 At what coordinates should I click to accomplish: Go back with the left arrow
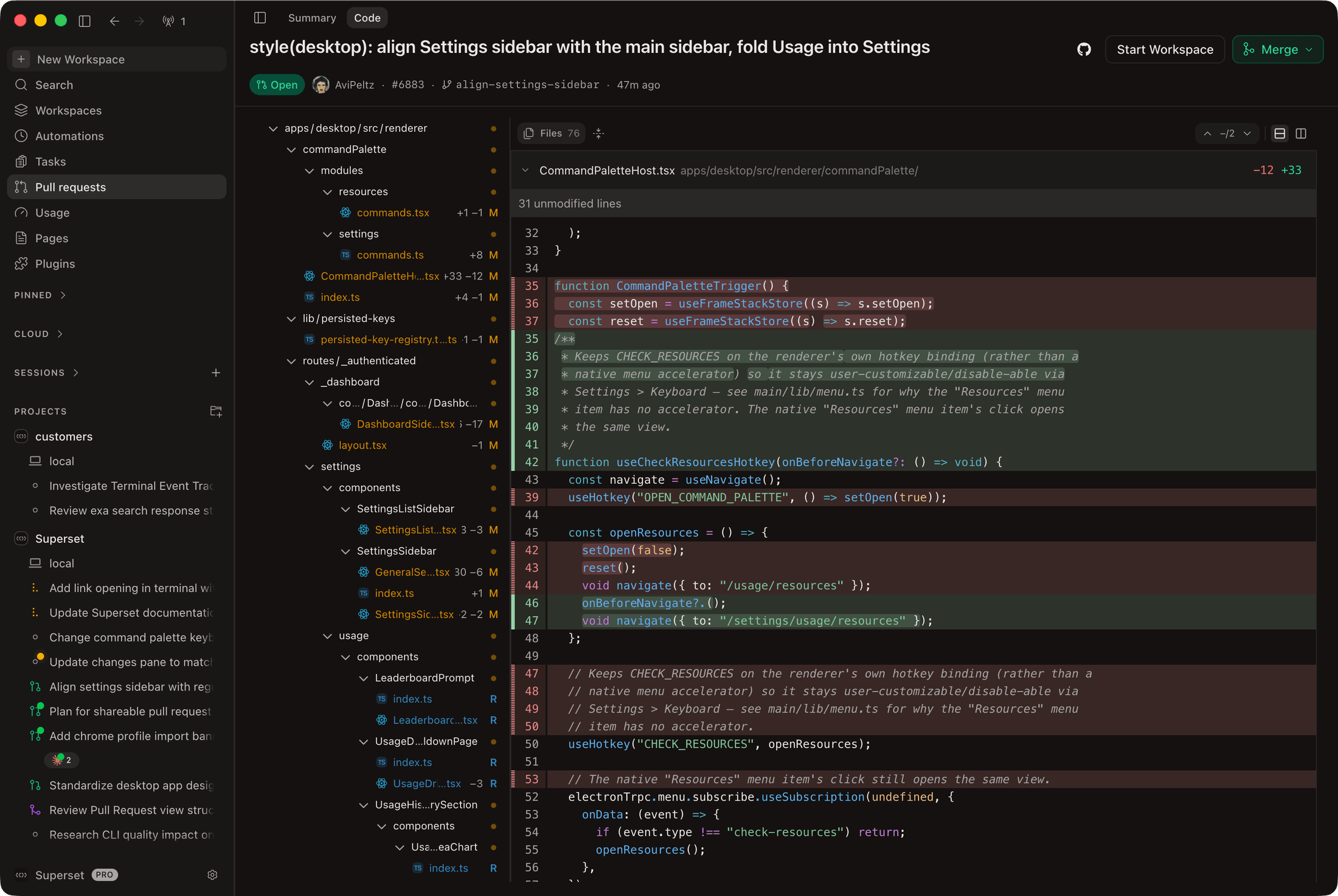pyautogui.click(x=114, y=21)
